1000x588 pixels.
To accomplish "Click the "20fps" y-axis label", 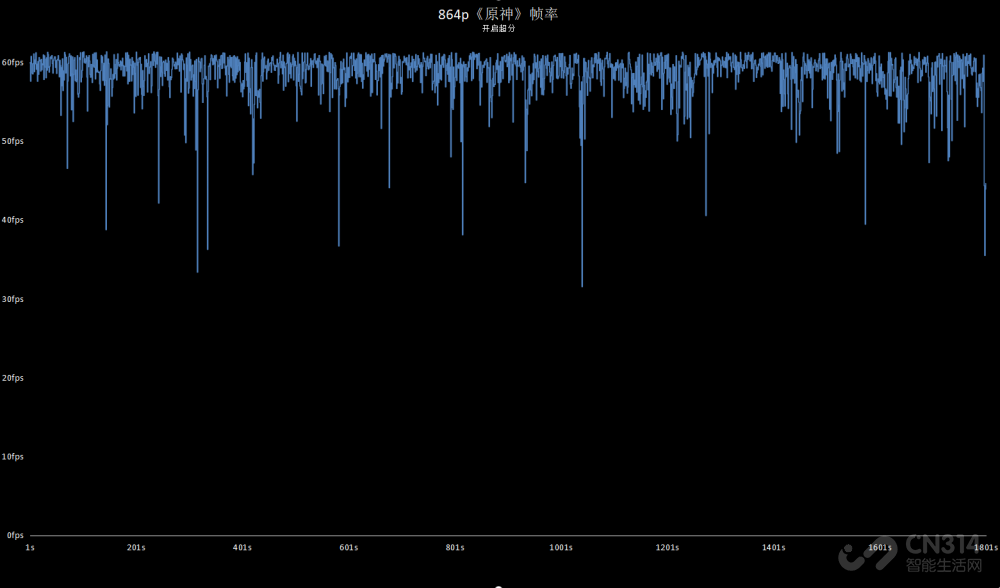I will (x=13, y=378).
